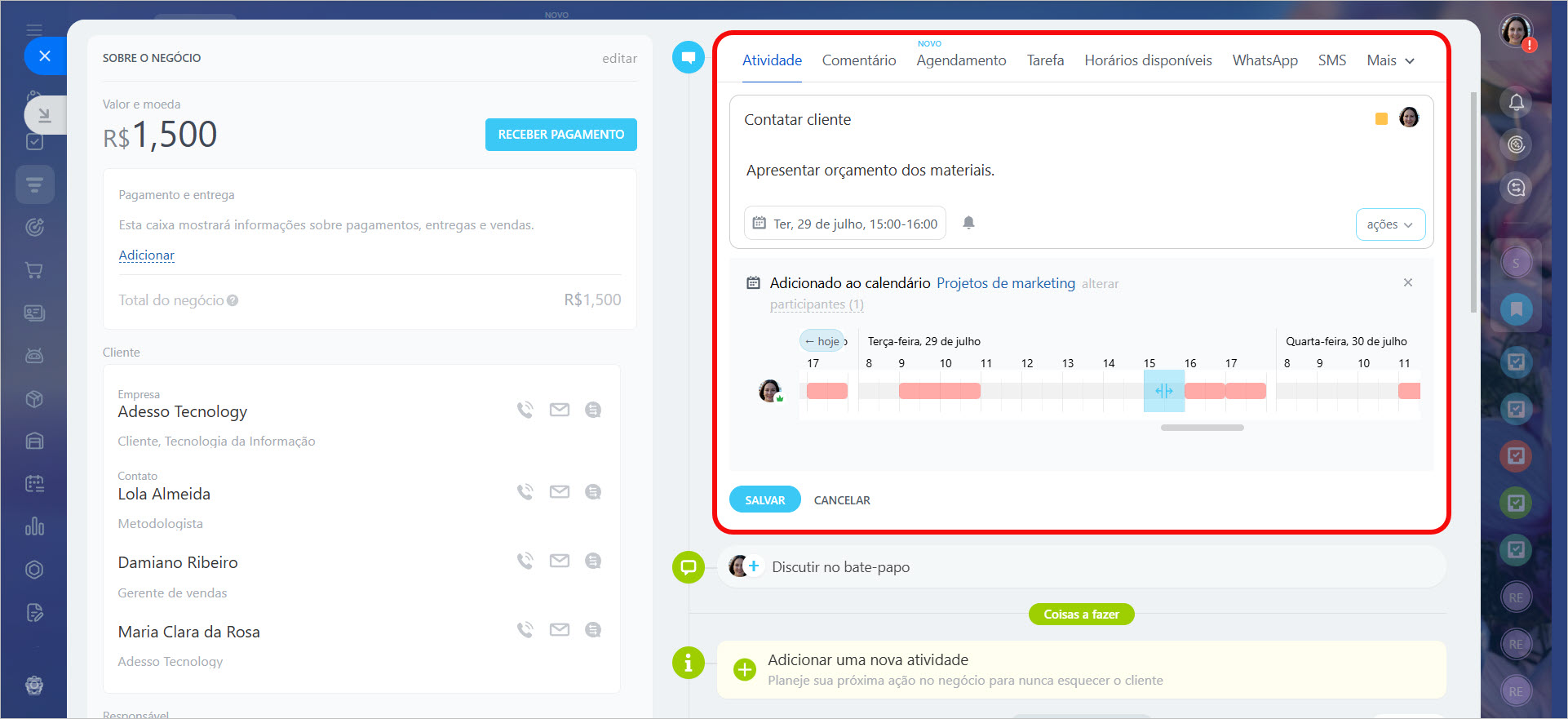Click the SALVAR button
The width and height of the screenshot is (1568, 719).
[765, 500]
